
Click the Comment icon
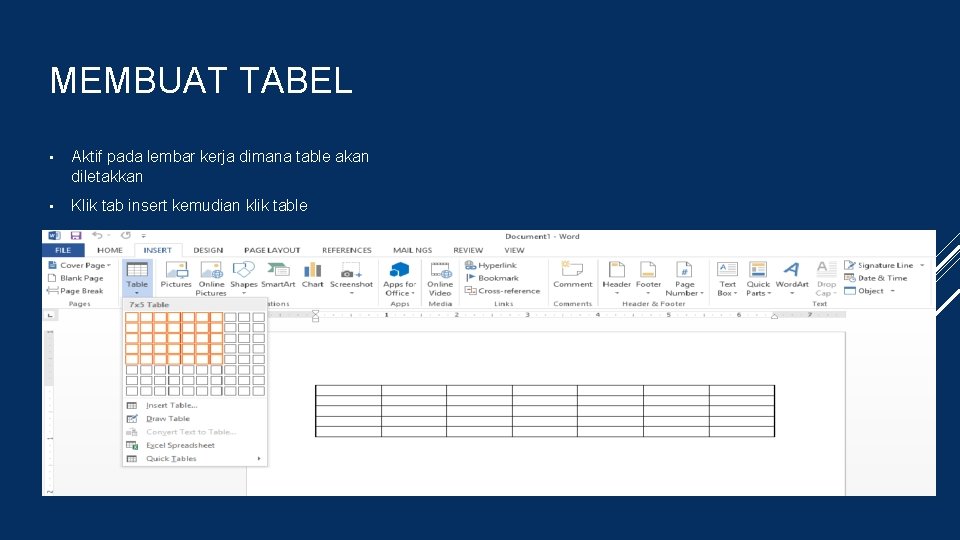[x=572, y=275]
